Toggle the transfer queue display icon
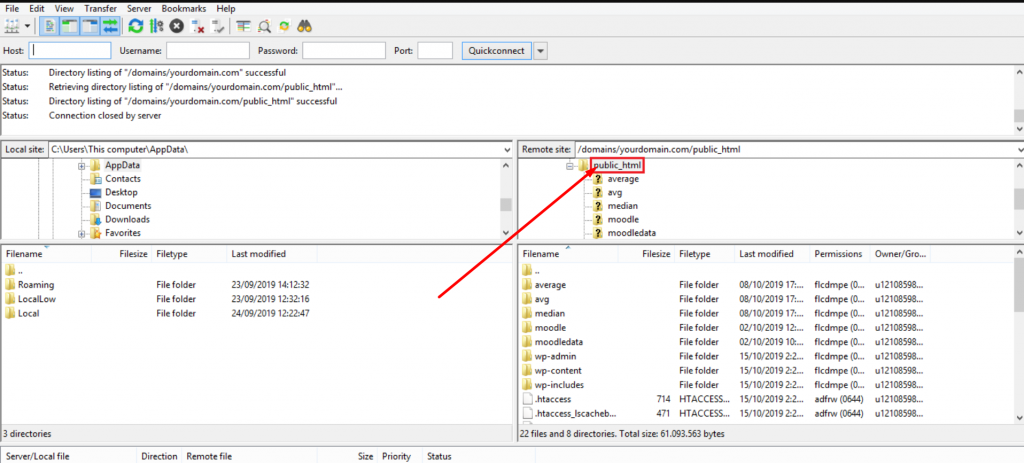 109,26
